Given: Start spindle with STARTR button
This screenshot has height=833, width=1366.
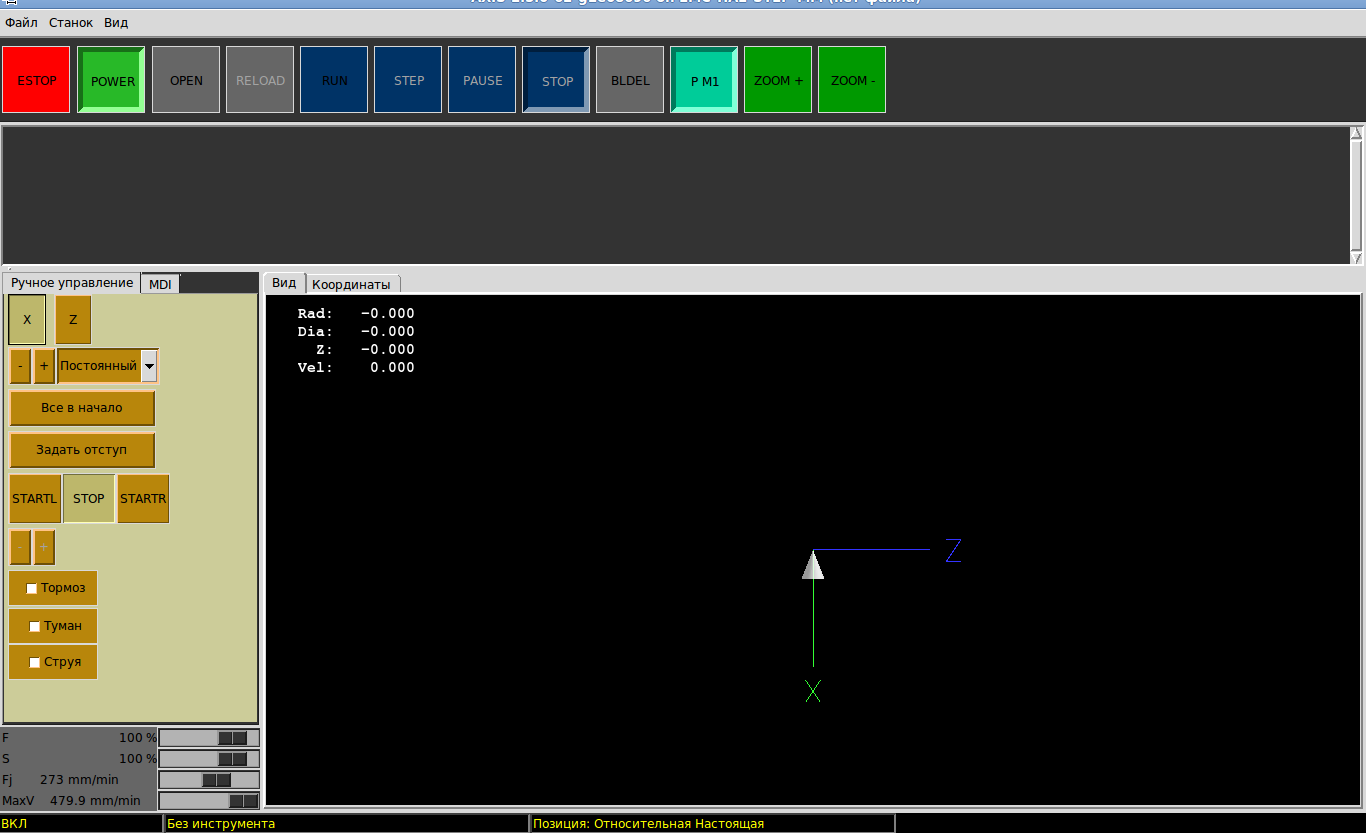Looking at the screenshot, I should click(x=143, y=498).
